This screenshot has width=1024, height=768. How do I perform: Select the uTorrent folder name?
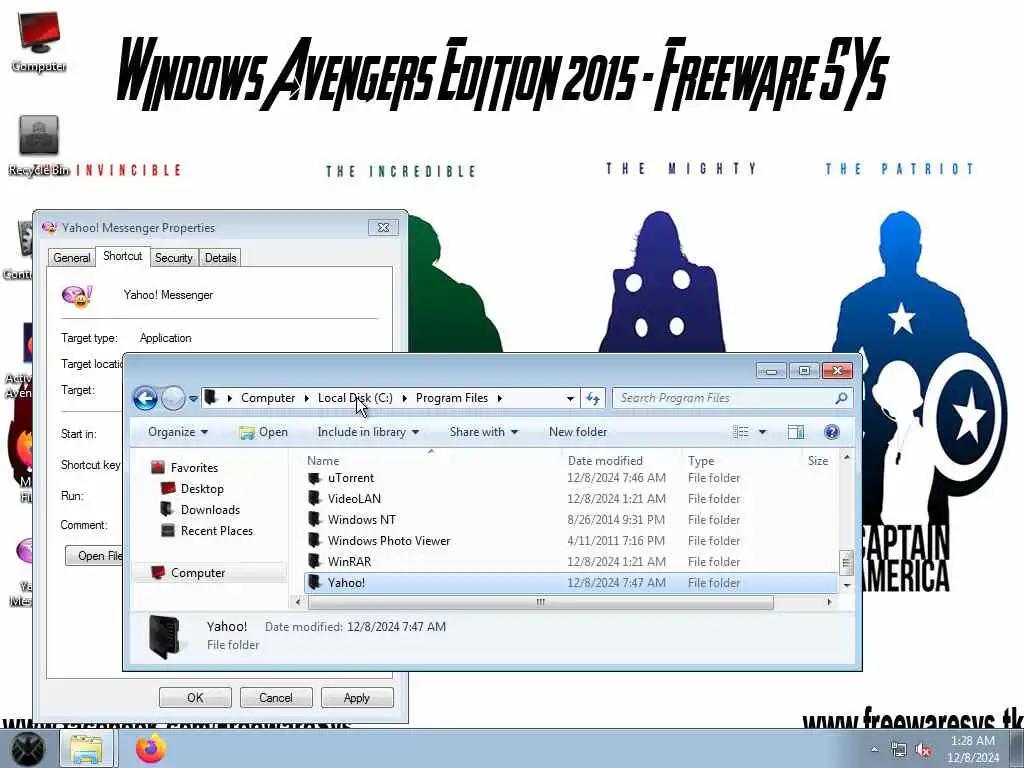tap(351, 478)
